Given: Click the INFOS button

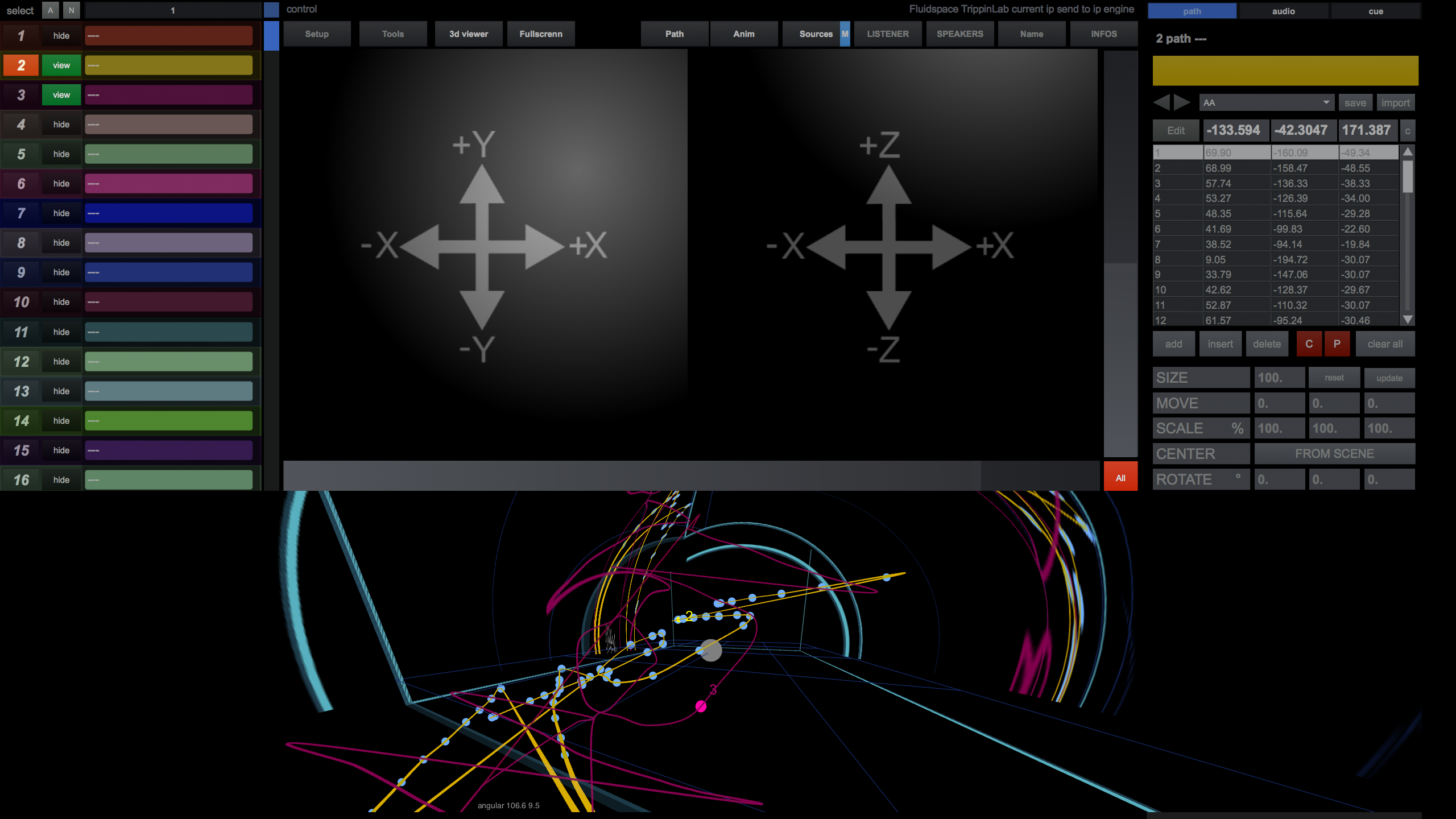Looking at the screenshot, I should click(x=1104, y=34).
